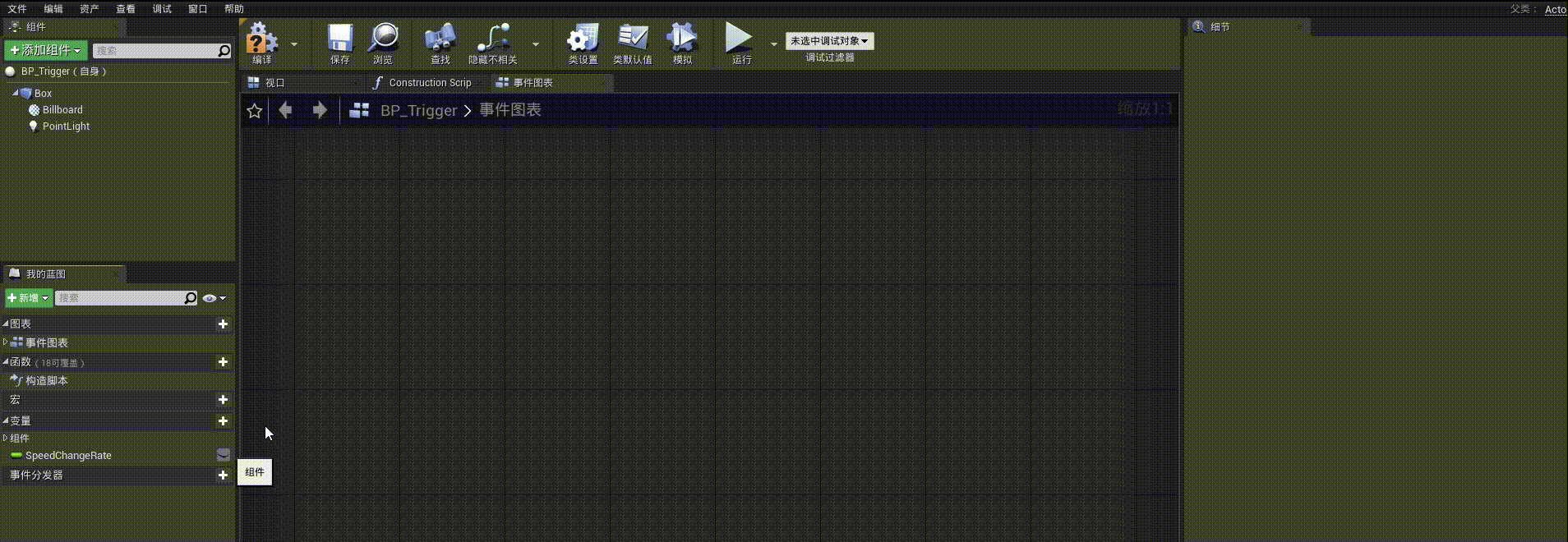Switch to the Construction Script tab
This screenshot has width=1568, height=542.
(x=429, y=83)
